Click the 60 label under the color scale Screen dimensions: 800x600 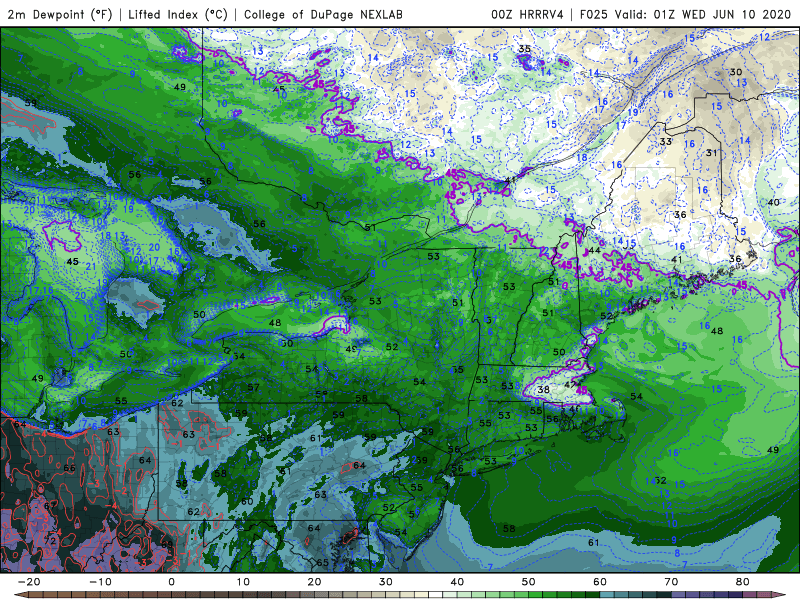point(600,582)
